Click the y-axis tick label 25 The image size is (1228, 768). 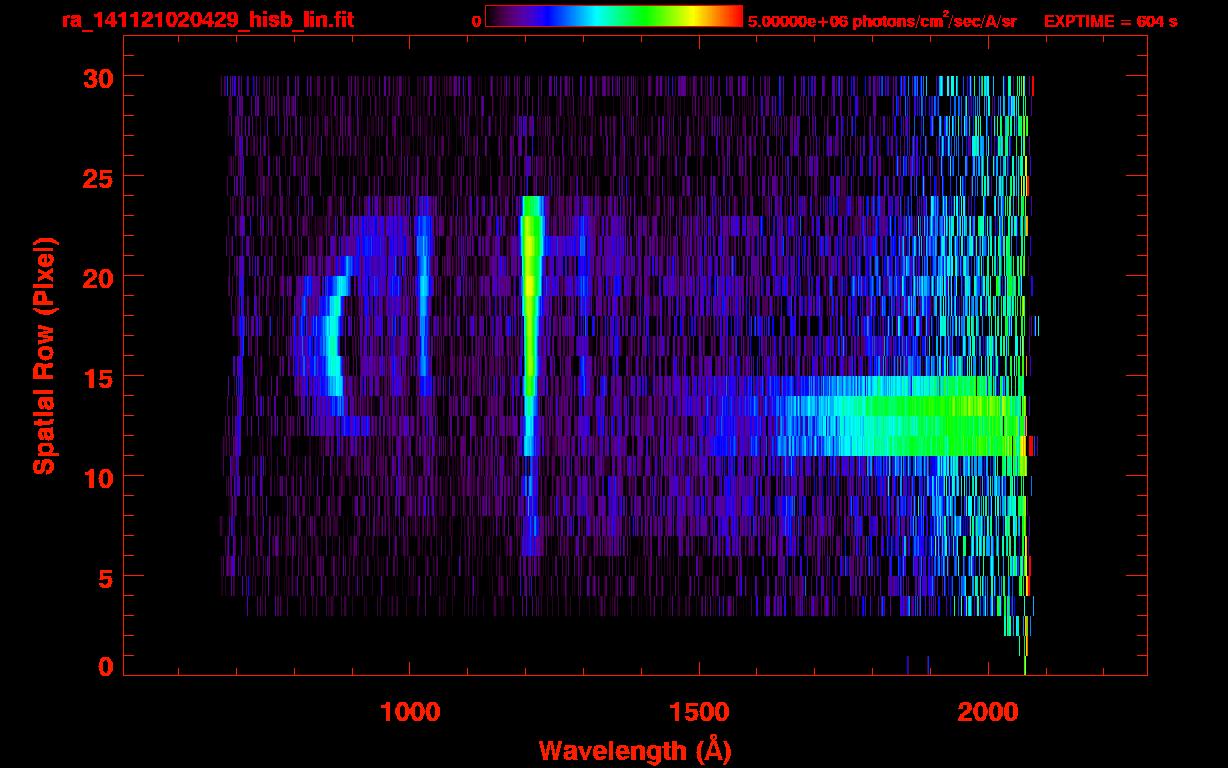97,177
